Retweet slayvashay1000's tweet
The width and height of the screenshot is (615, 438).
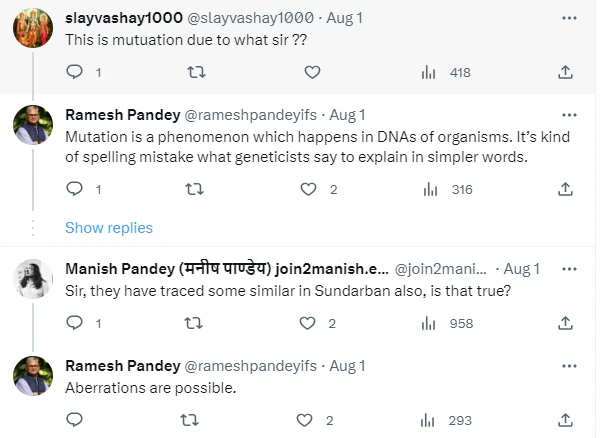pyautogui.click(x=196, y=72)
